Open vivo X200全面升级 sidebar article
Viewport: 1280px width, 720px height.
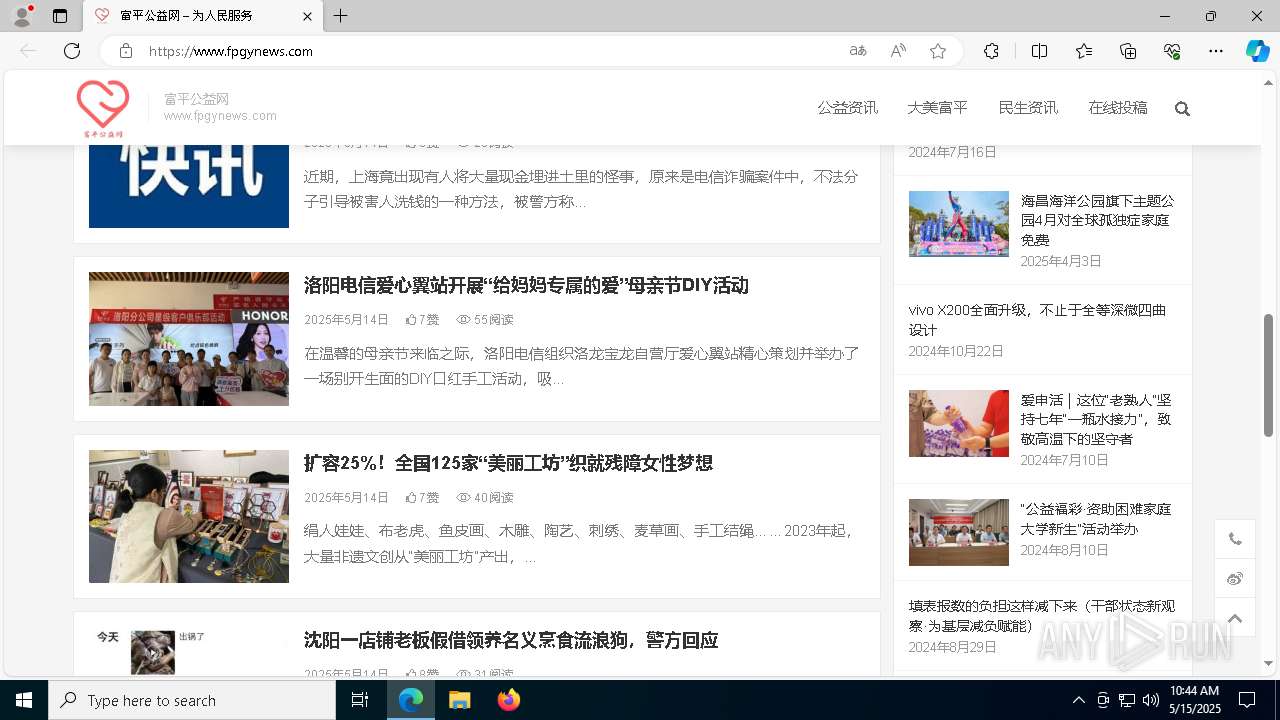(1037, 320)
